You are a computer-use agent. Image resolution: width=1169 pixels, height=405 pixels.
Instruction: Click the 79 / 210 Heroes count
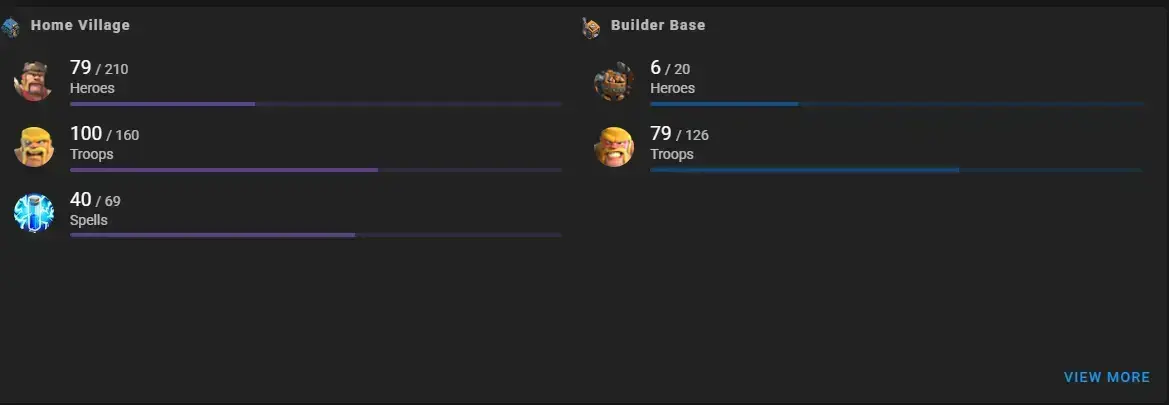pos(99,69)
